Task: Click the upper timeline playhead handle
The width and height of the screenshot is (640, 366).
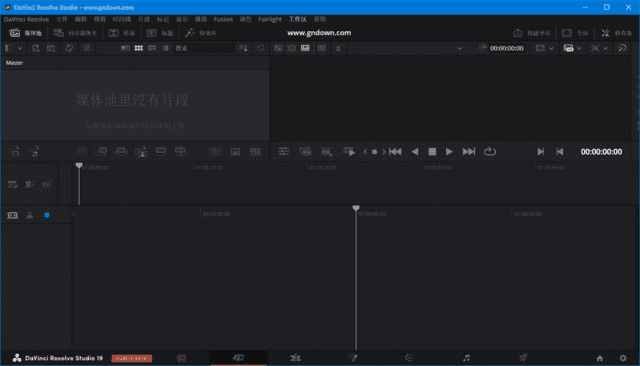Action: [79, 165]
